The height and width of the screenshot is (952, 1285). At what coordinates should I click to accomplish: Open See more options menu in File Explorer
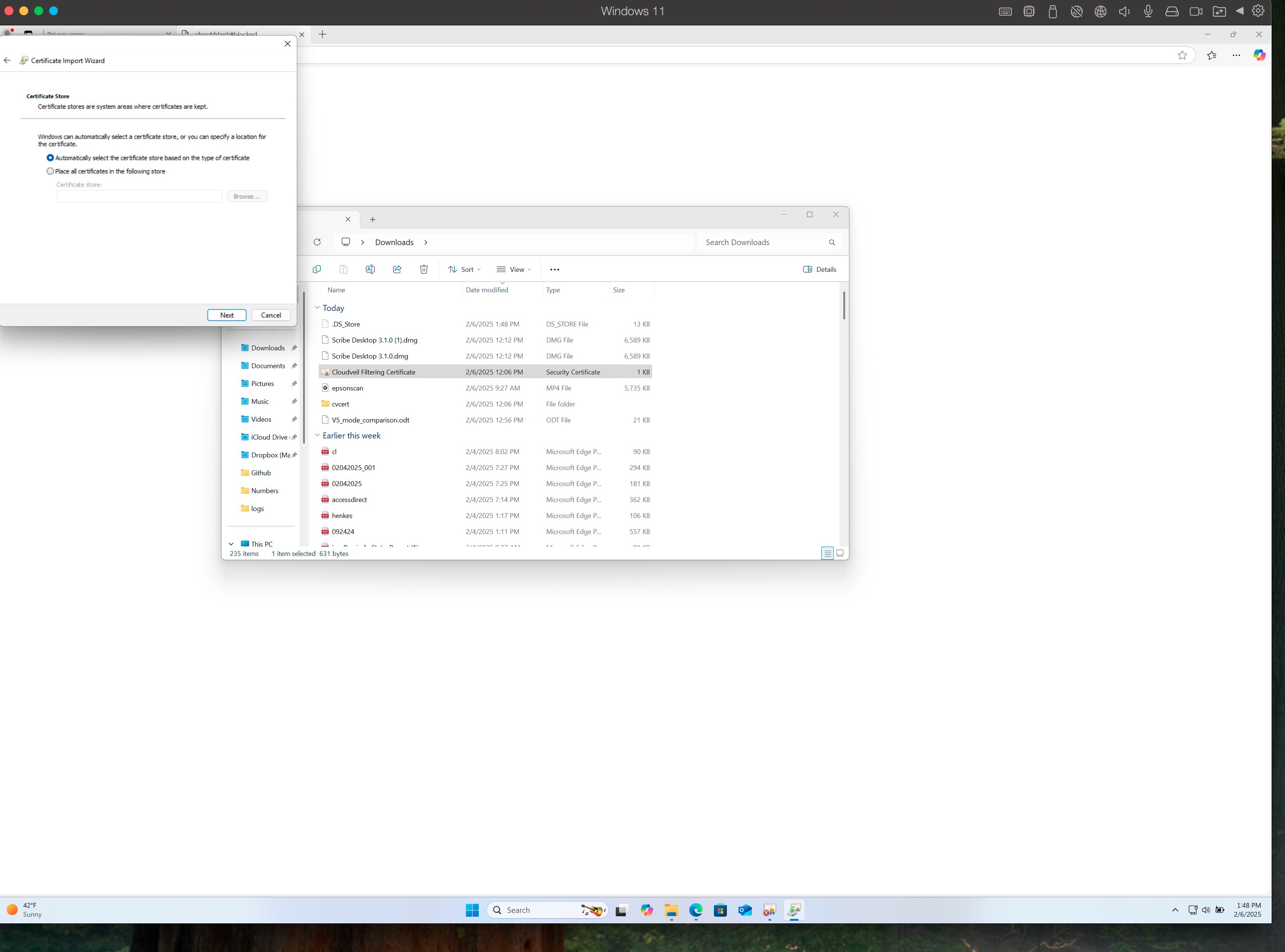pos(554,269)
